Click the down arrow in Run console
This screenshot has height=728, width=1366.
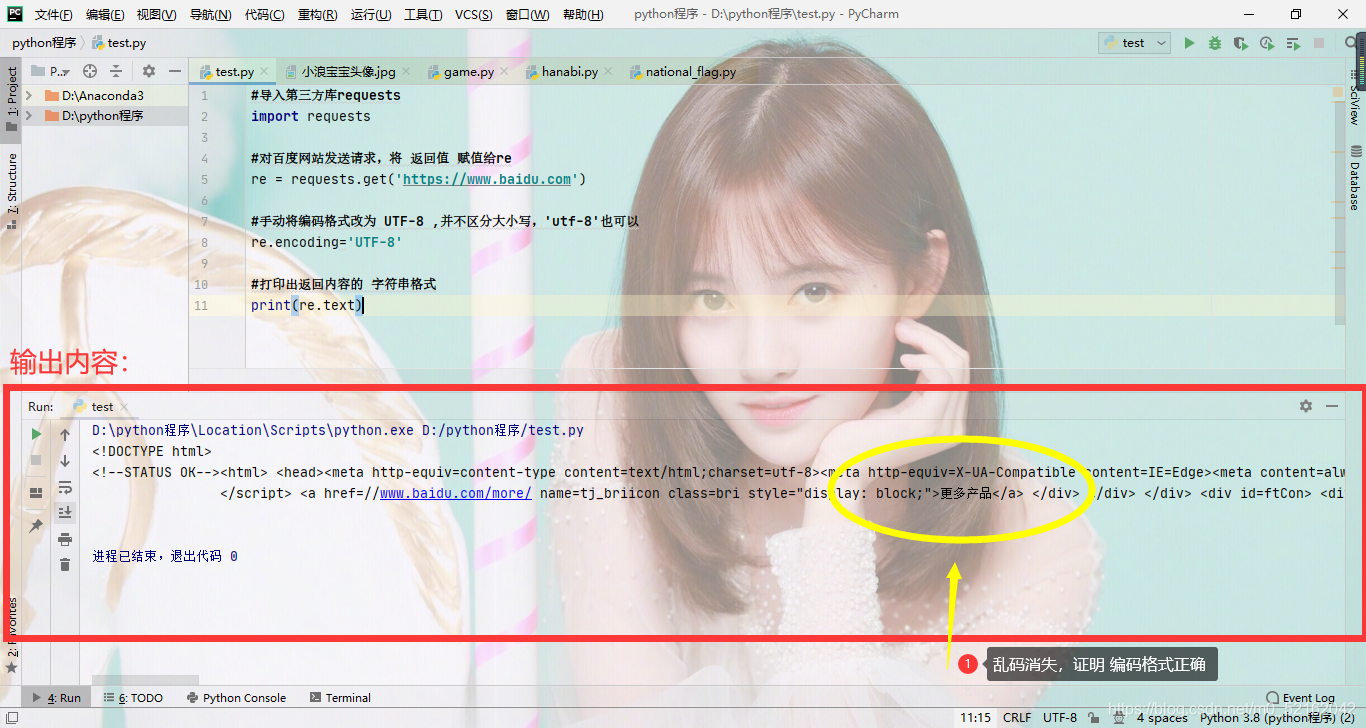pos(65,461)
